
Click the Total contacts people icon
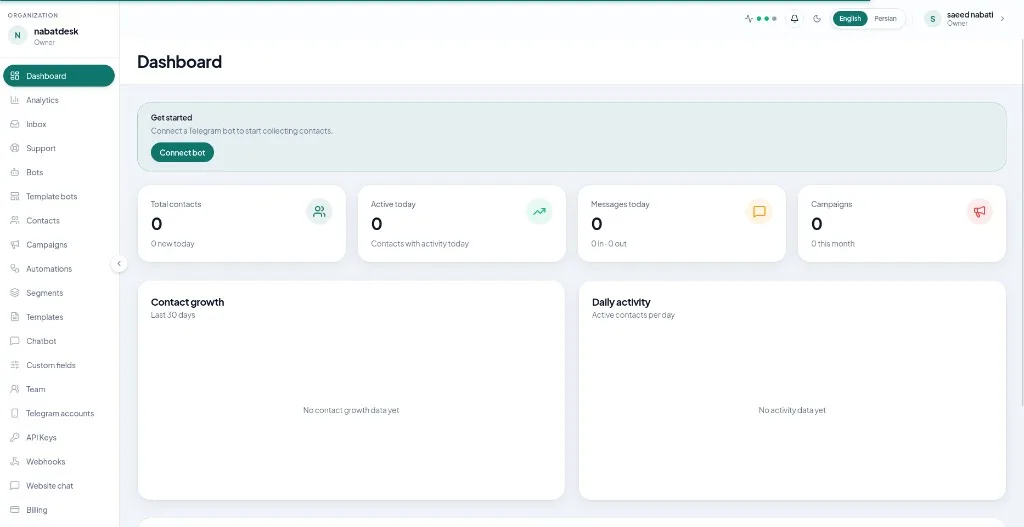point(319,212)
